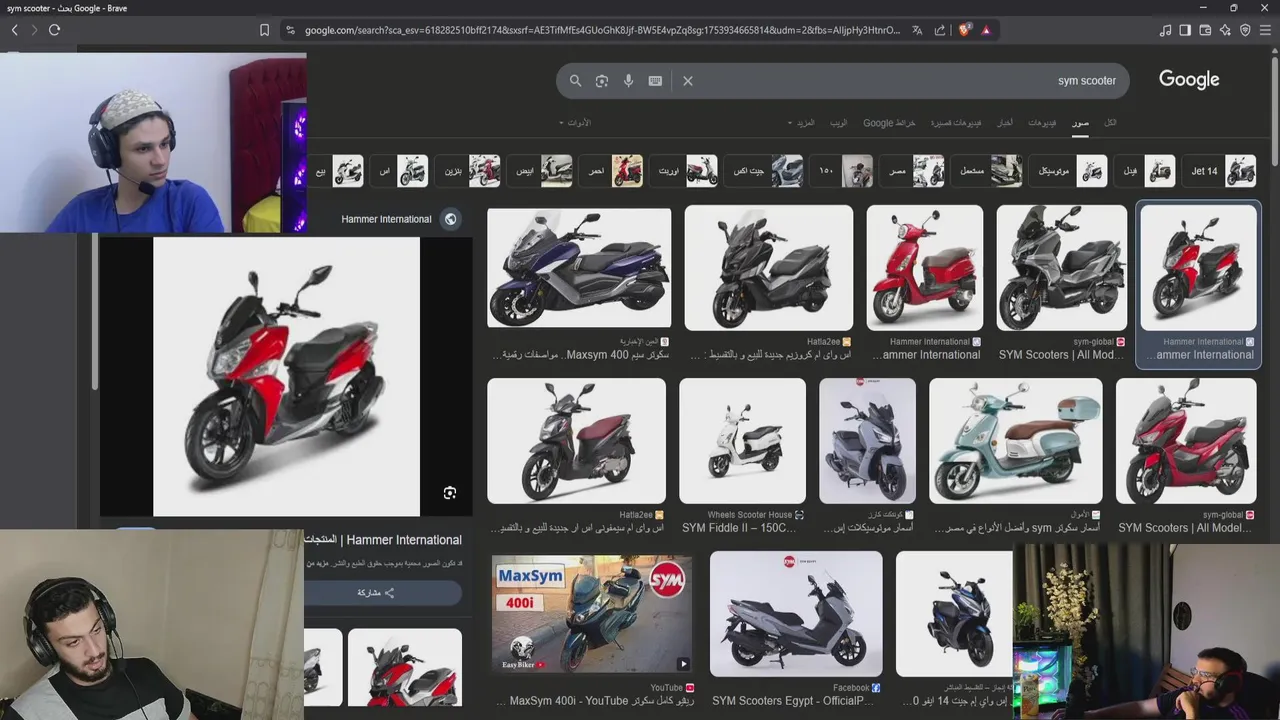
Task: Open the translate page icon in address bar
Action: coord(917,30)
